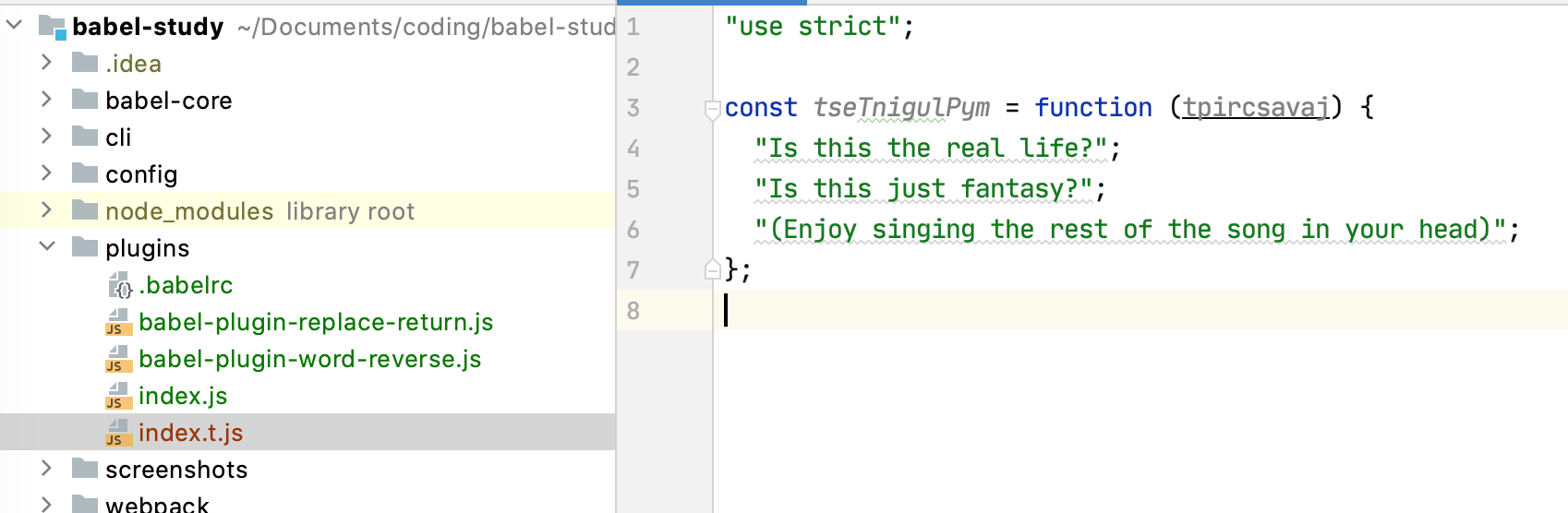Click the cli folder icon
Image resolution: width=1568 pixels, height=513 pixels.
point(85,137)
